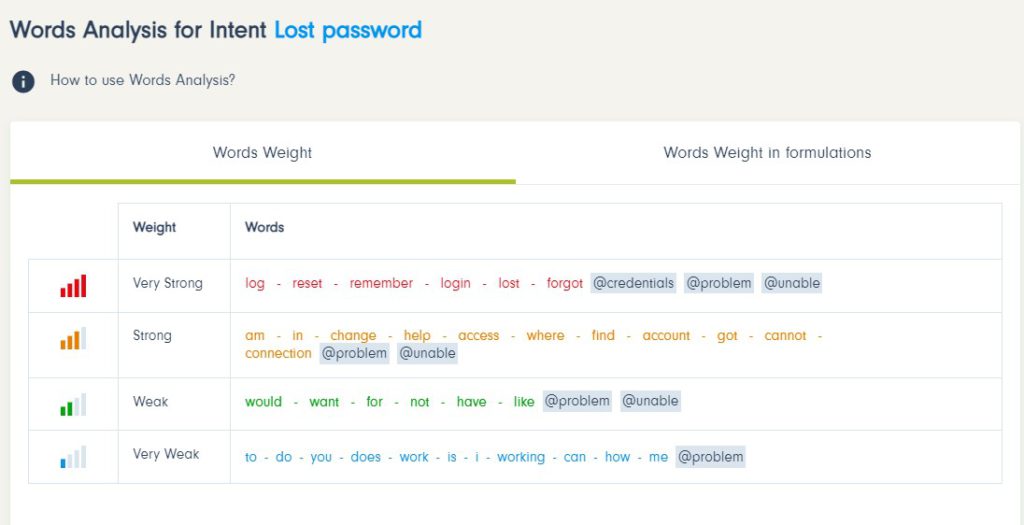Click @unable tag in Weak row

pyautogui.click(x=650, y=401)
